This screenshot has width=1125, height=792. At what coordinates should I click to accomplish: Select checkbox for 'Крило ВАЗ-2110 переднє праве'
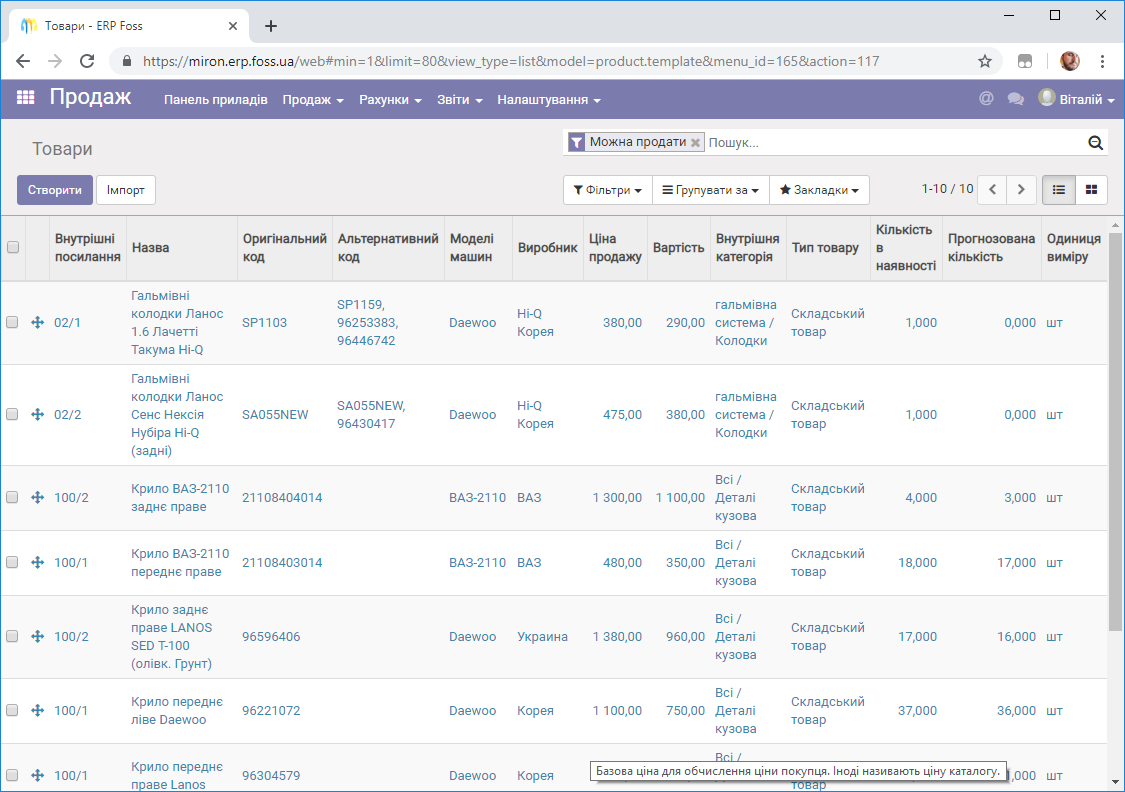click(x=12, y=563)
